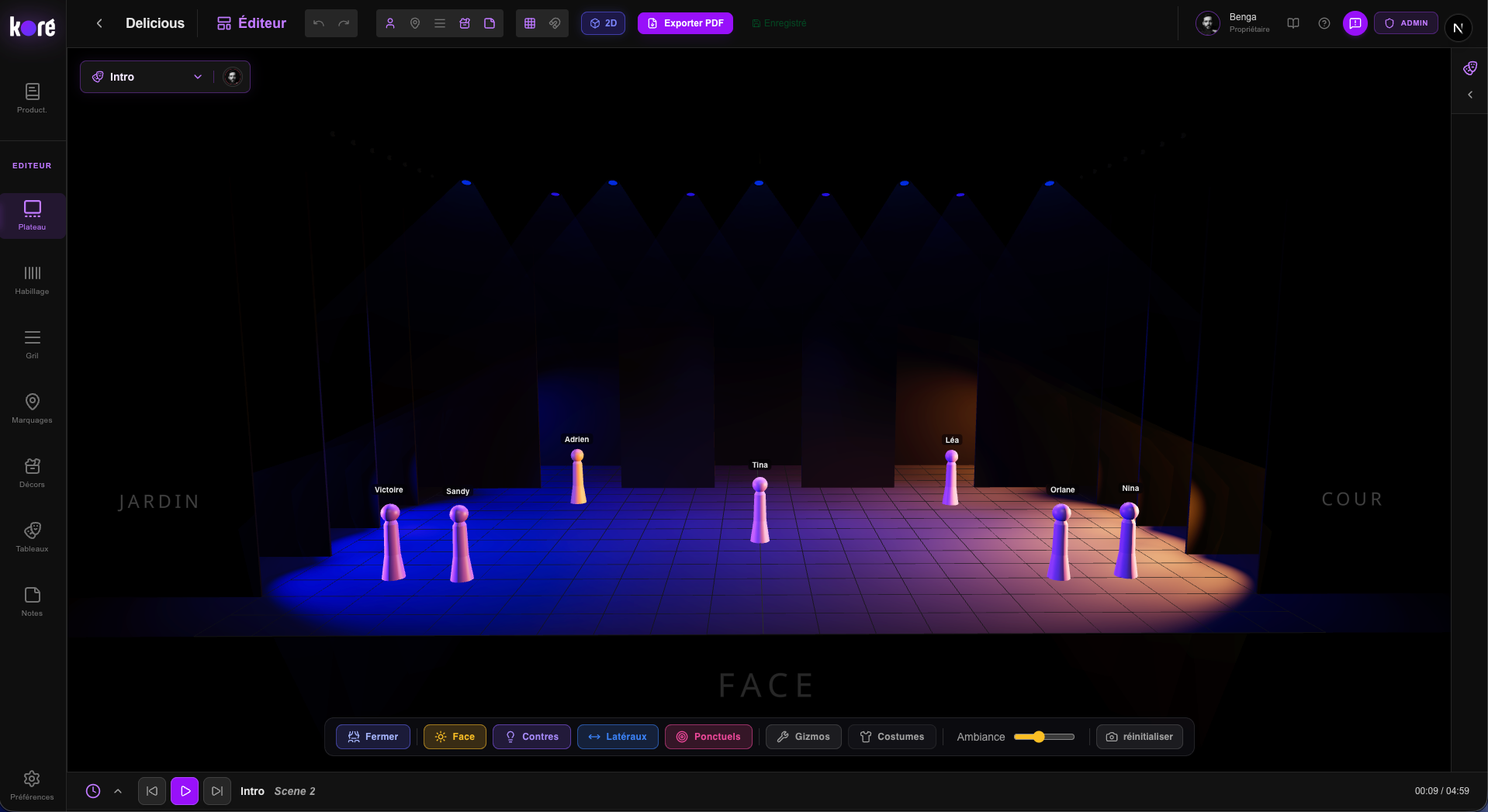This screenshot has height=812, width=1488.
Task: Switch to the Tableaux sidebar tab
Action: click(32, 537)
